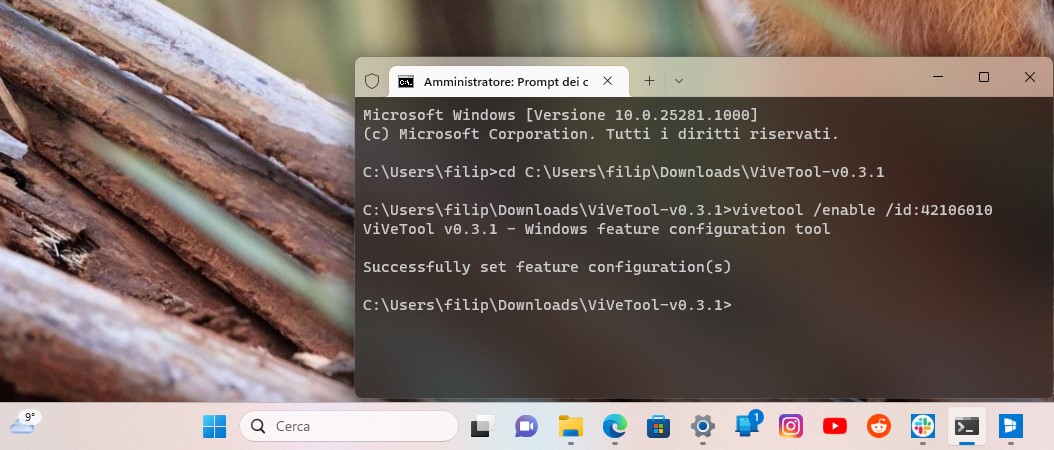Open Settings gear on taskbar
The image size is (1054, 450).
(702, 426)
